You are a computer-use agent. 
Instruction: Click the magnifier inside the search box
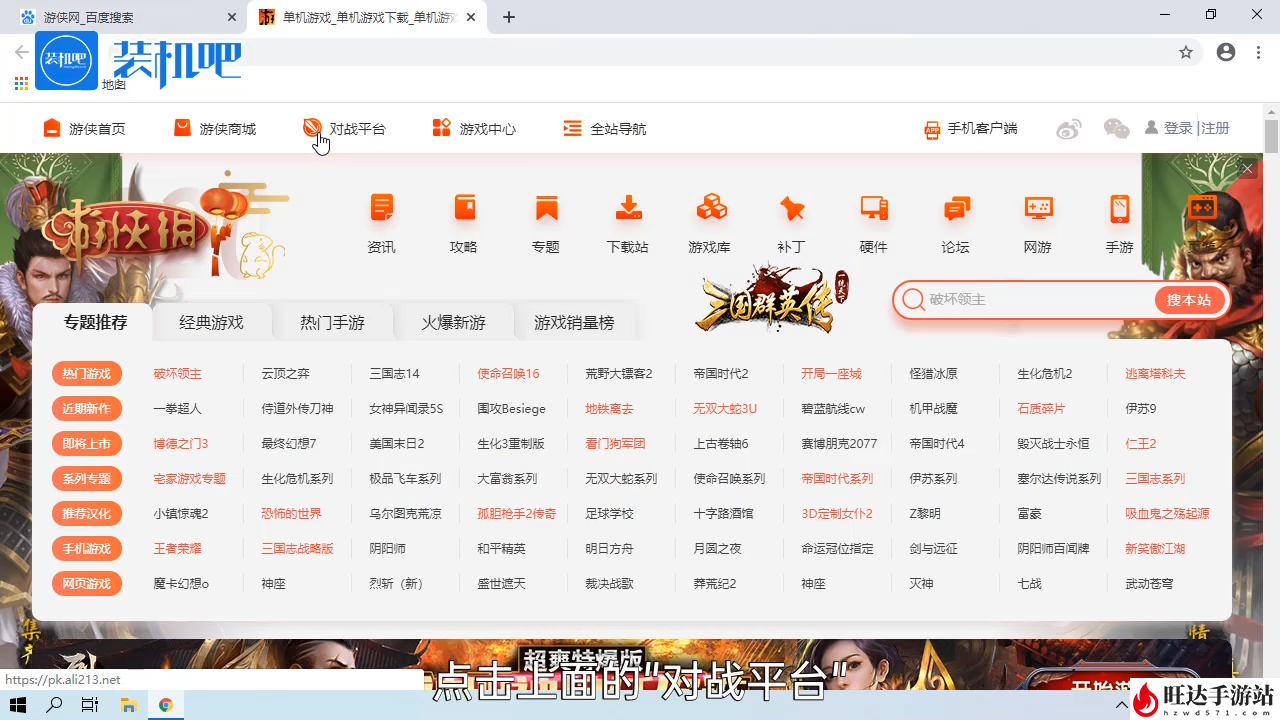[912, 299]
